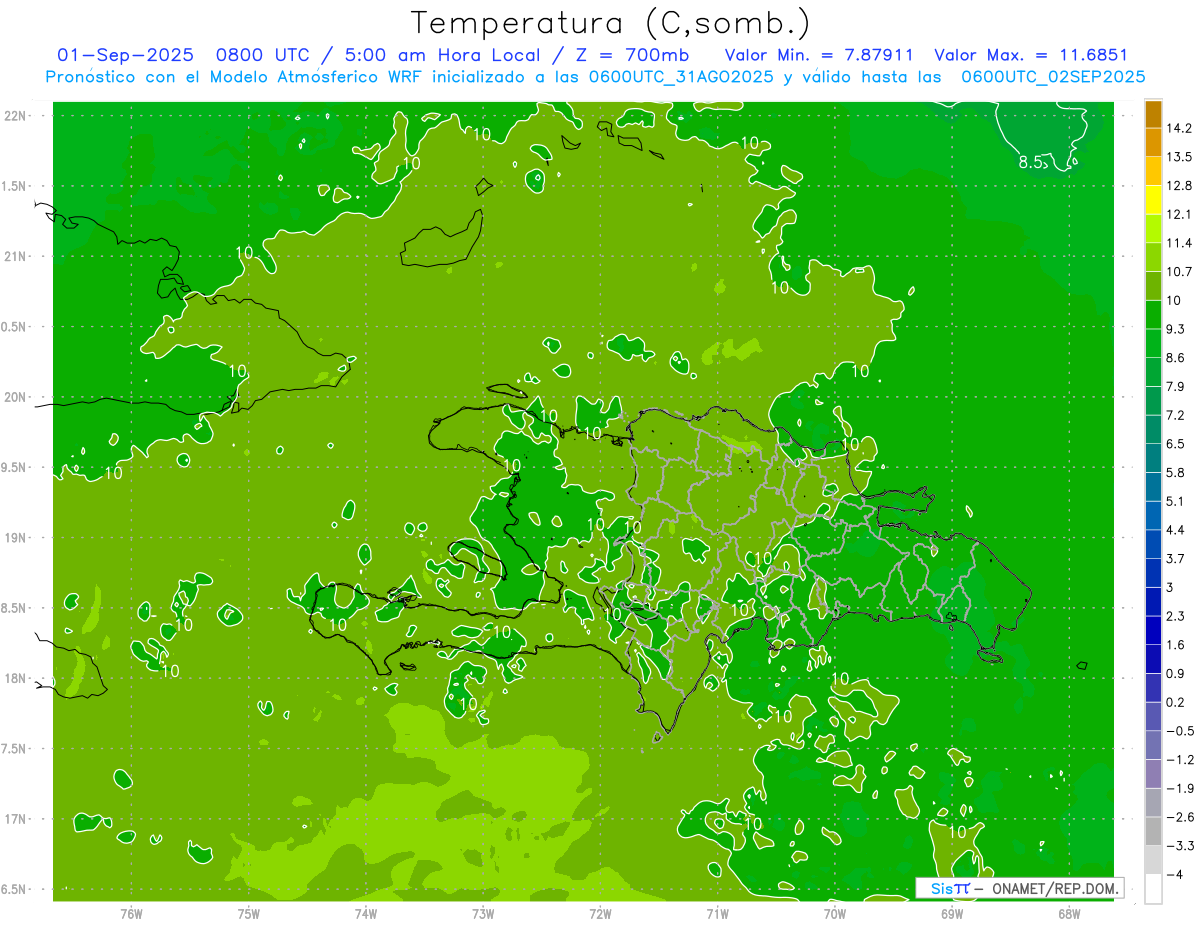Click the "71W" longitude axis label
1200x927 pixels.
point(717,912)
